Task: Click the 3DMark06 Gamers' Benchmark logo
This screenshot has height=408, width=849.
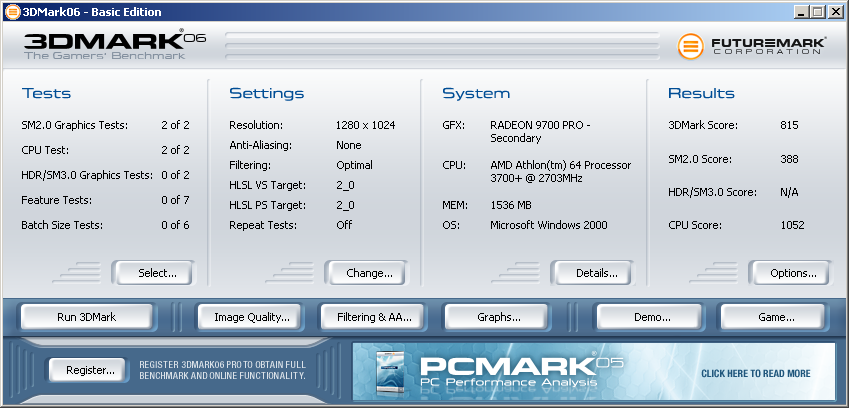Action: (x=115, y=46)
